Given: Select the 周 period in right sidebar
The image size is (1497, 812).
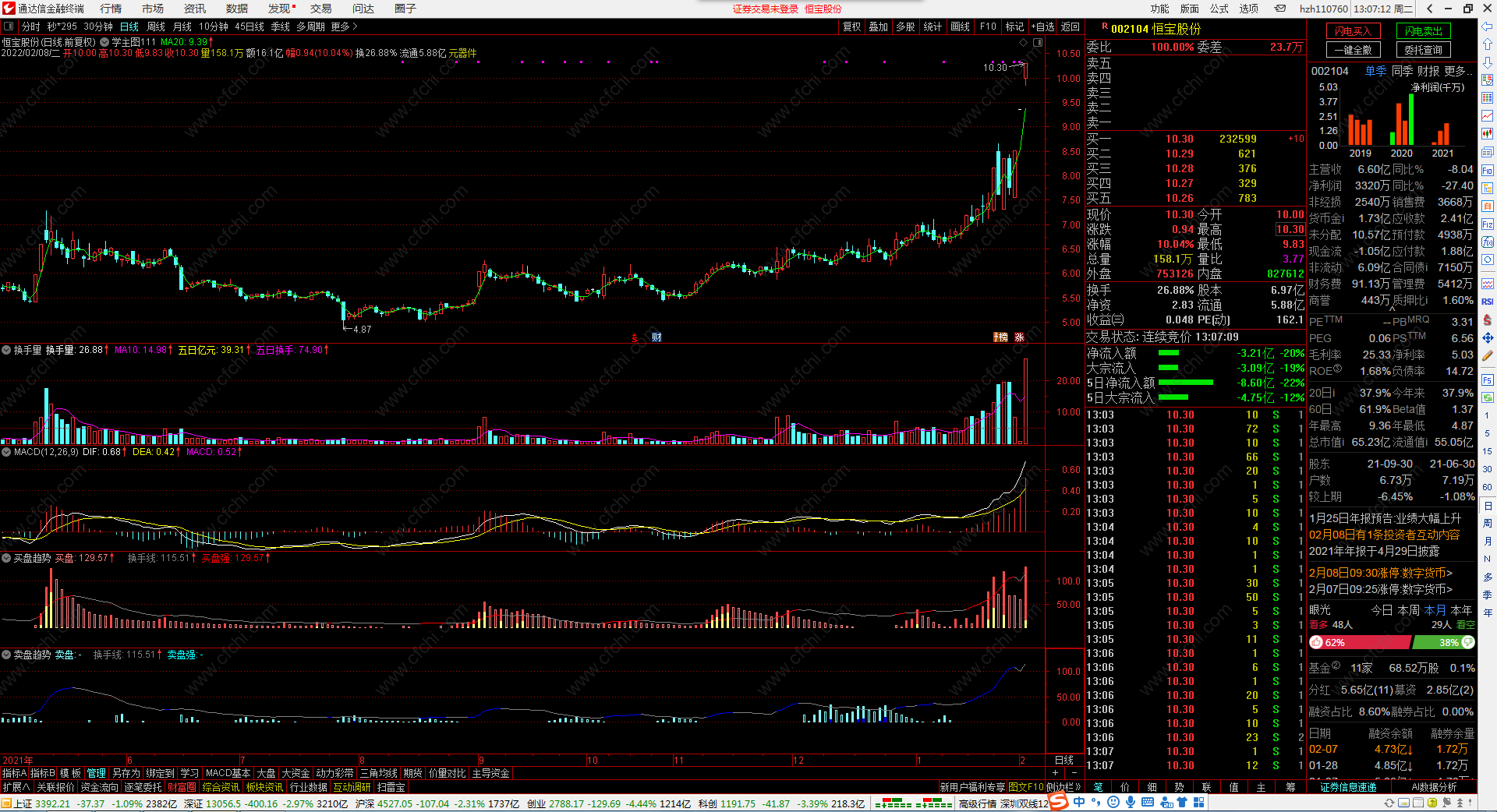Looking at the screenshot, I should [x=1488, y=523].
